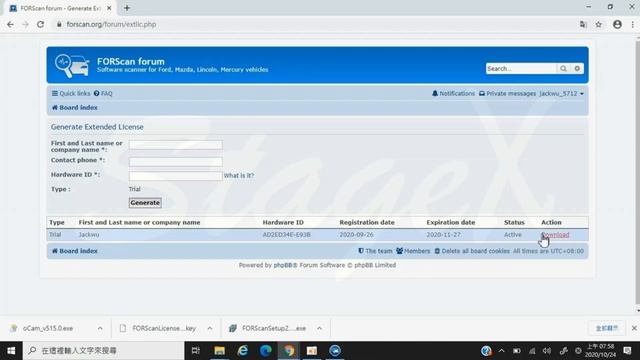Expand the jackwu_5712 user dropdown

562,93
